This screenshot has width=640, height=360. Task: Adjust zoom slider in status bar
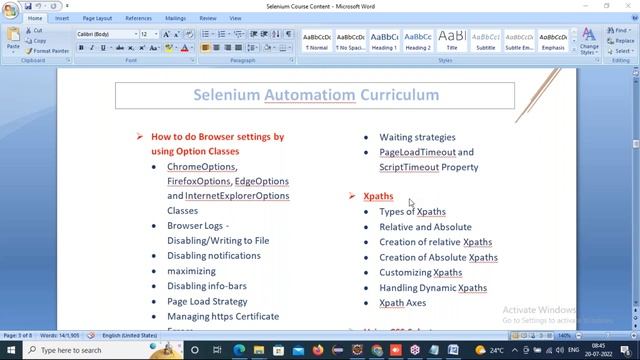(607, 336)
